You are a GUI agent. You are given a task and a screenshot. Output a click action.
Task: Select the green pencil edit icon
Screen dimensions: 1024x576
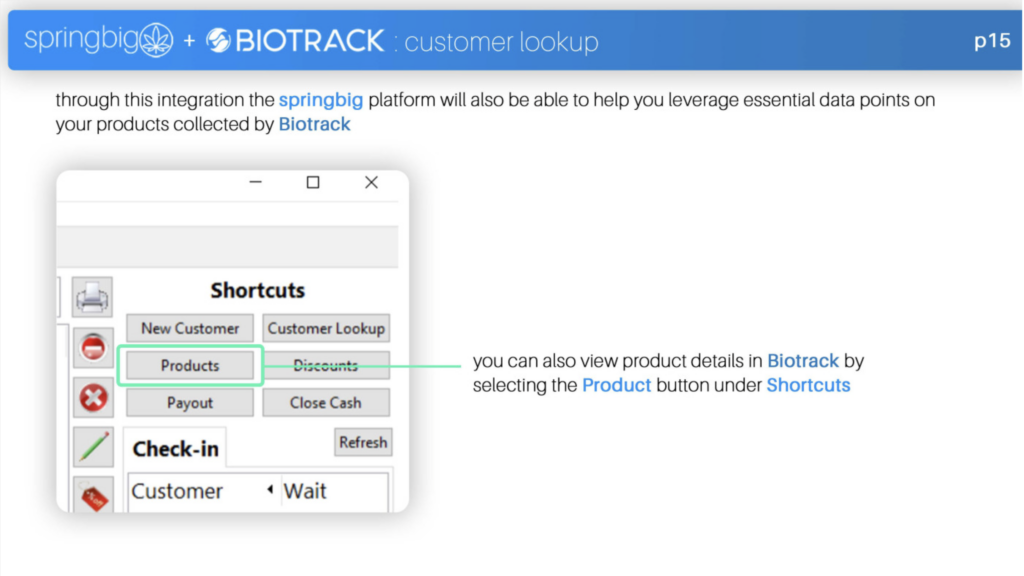click(93, 447)
